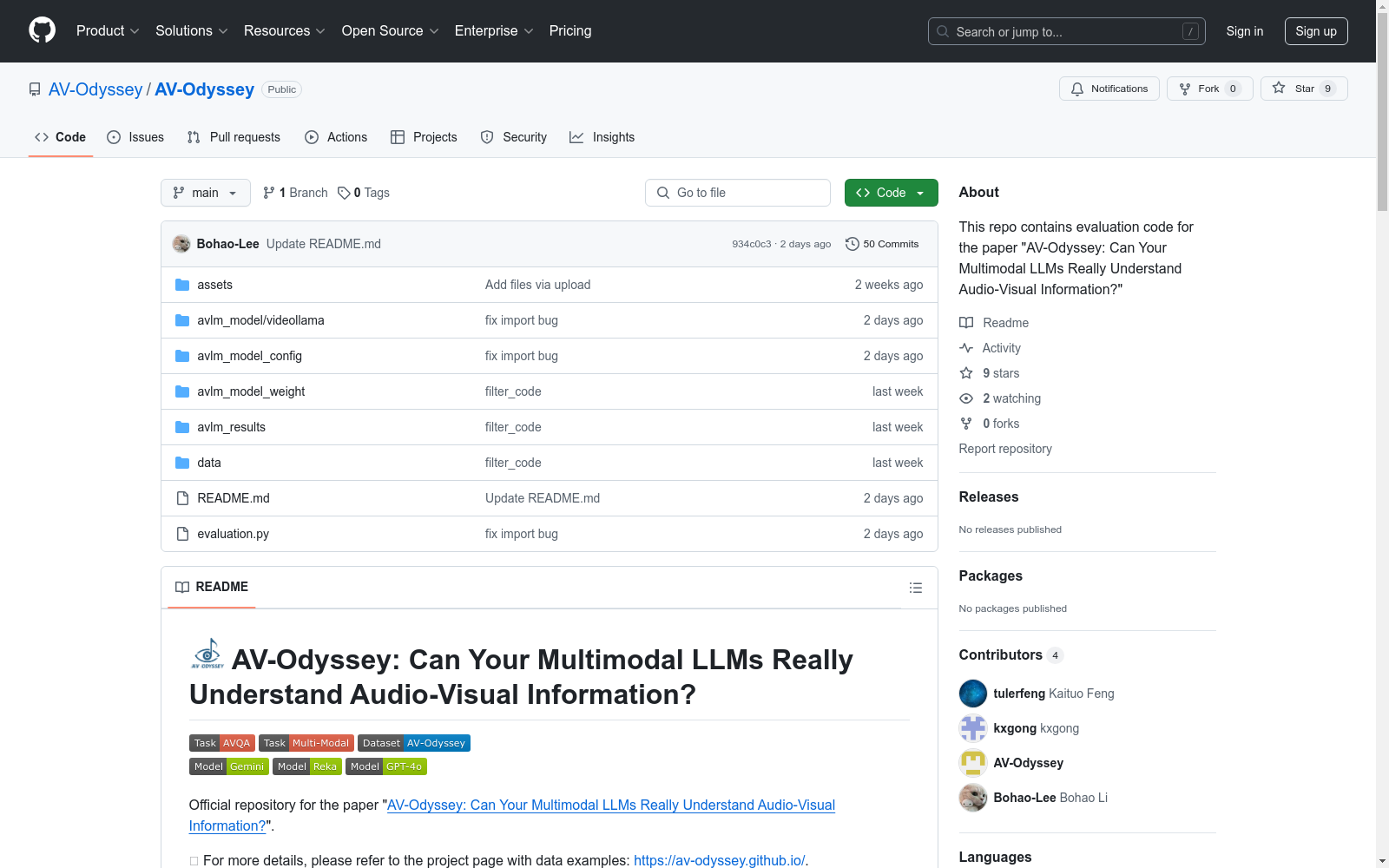Click the AV-Odyssey logo in README heading
Screen dimensions: 1389x868
click(207, 654)
